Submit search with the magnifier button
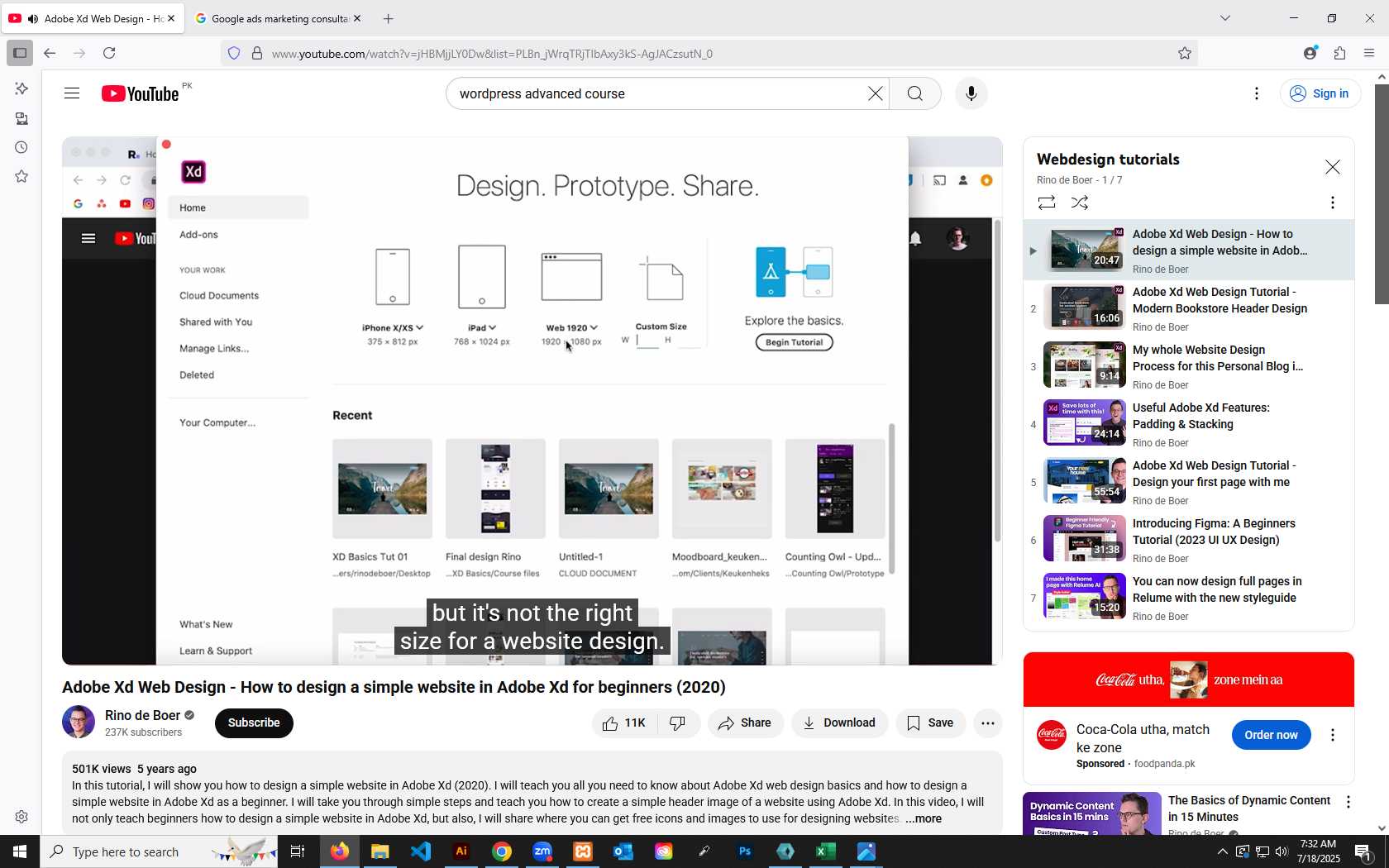This screenshot has height=868, width=1389. tap(915, 93)
